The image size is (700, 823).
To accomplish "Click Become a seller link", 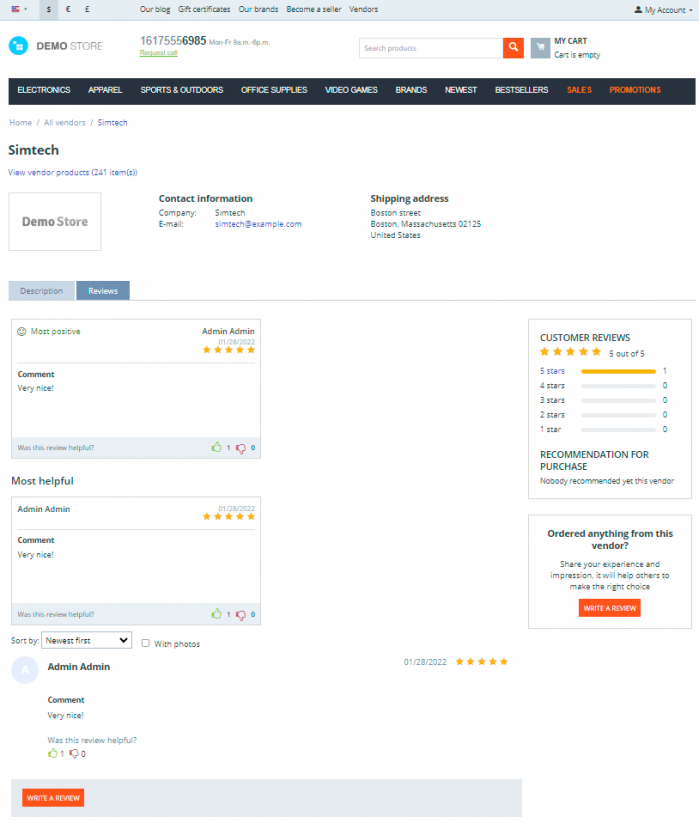I will pyautogui.click(x=313, y=9).
